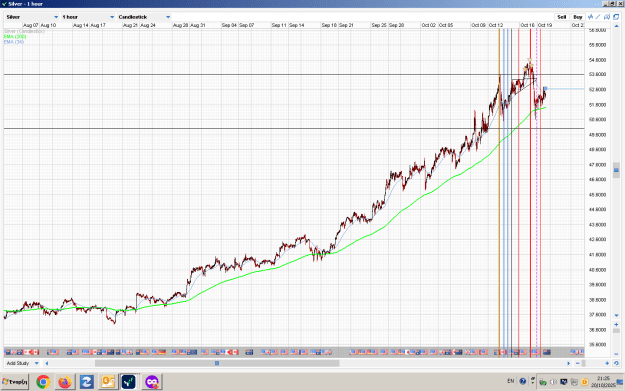Click the monitor display tray icon
The height and width of the screenshot is (391, 625).
pyautogui.click(x=564, y=382)
